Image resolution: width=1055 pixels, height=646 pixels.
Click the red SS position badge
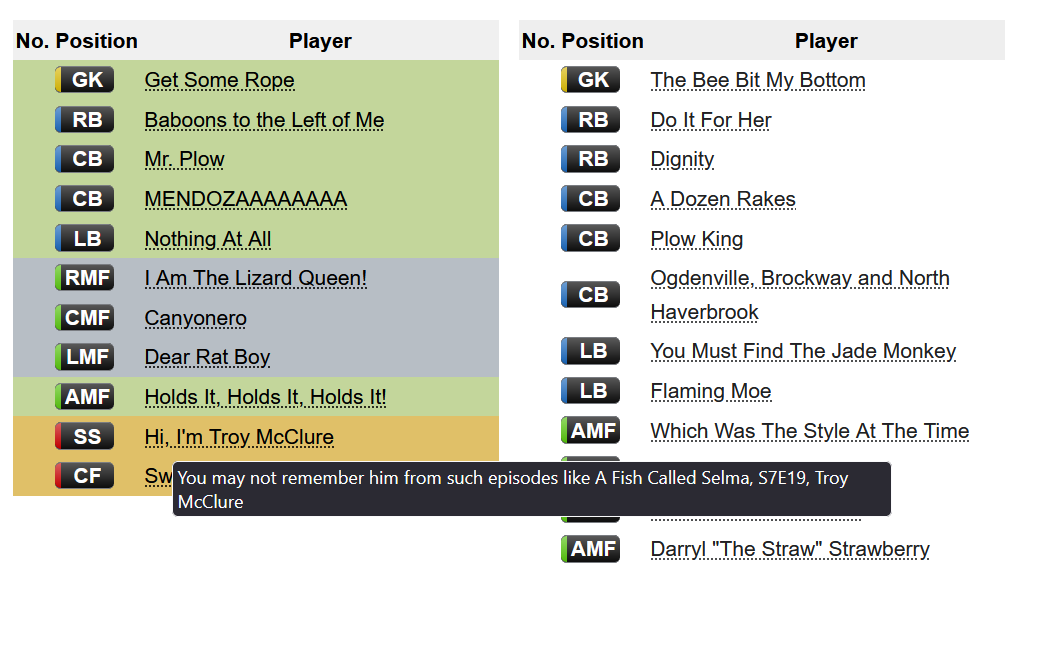85,436
